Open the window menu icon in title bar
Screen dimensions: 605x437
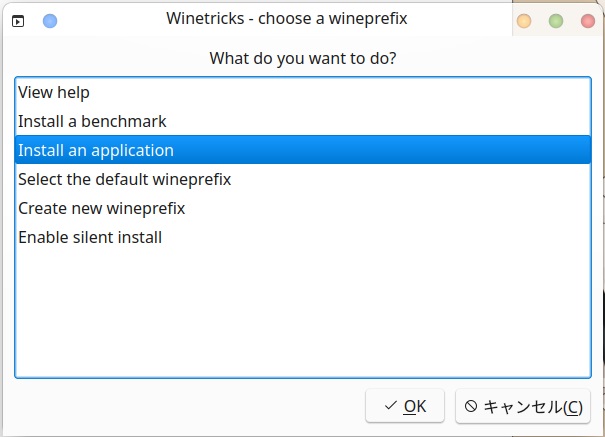pyautogui.click(x=18, y=20)
